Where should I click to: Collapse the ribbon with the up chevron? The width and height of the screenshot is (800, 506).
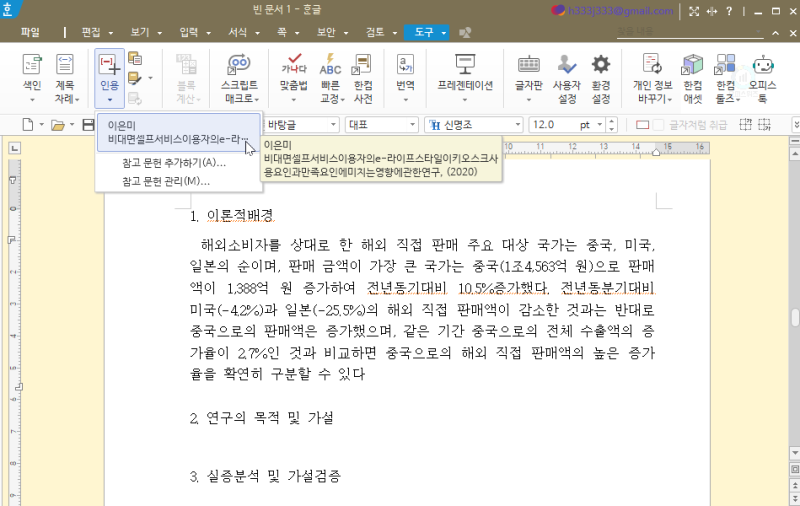[776, 33]
